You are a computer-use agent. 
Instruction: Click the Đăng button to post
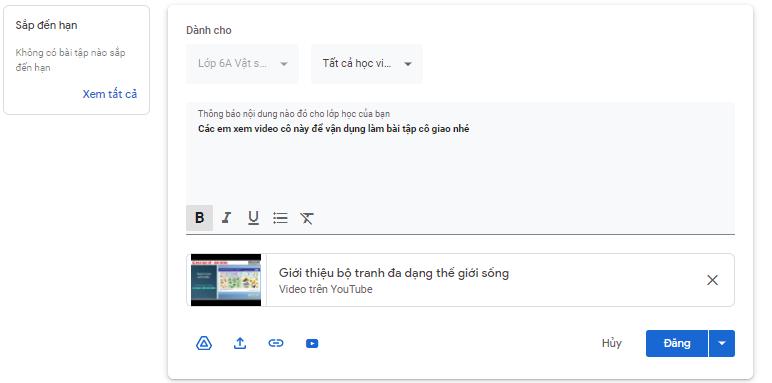point(676,343)
